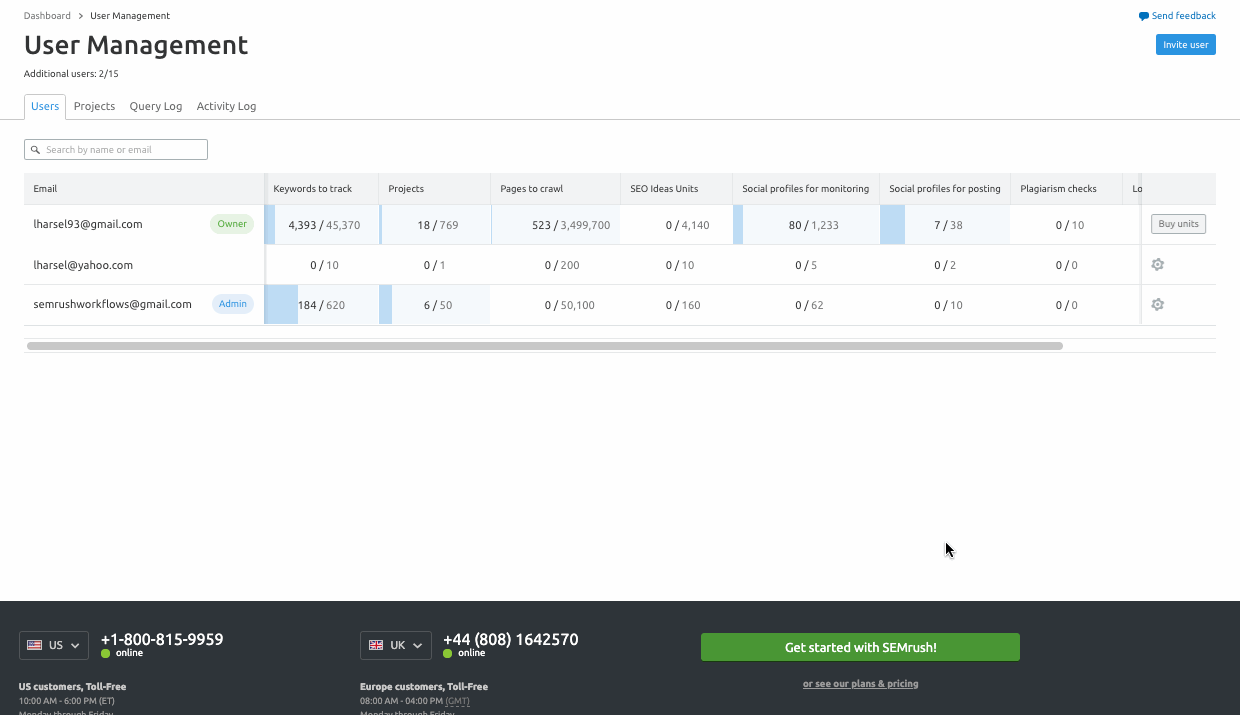
Task: Click the 184 / 620 keywords cell
Action: [321, 305]
